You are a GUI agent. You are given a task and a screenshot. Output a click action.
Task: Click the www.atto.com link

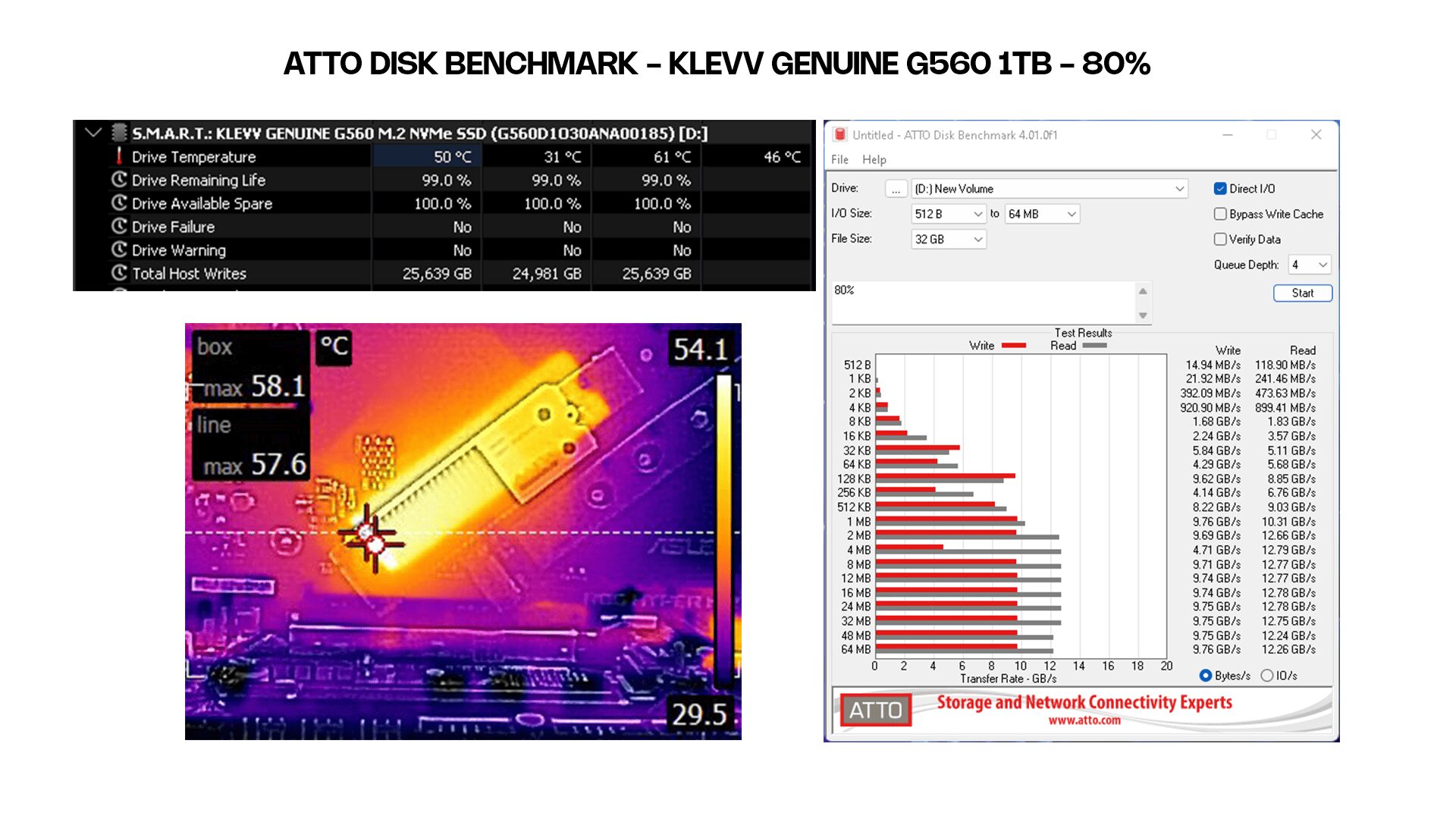click(x=1084, y=720)
